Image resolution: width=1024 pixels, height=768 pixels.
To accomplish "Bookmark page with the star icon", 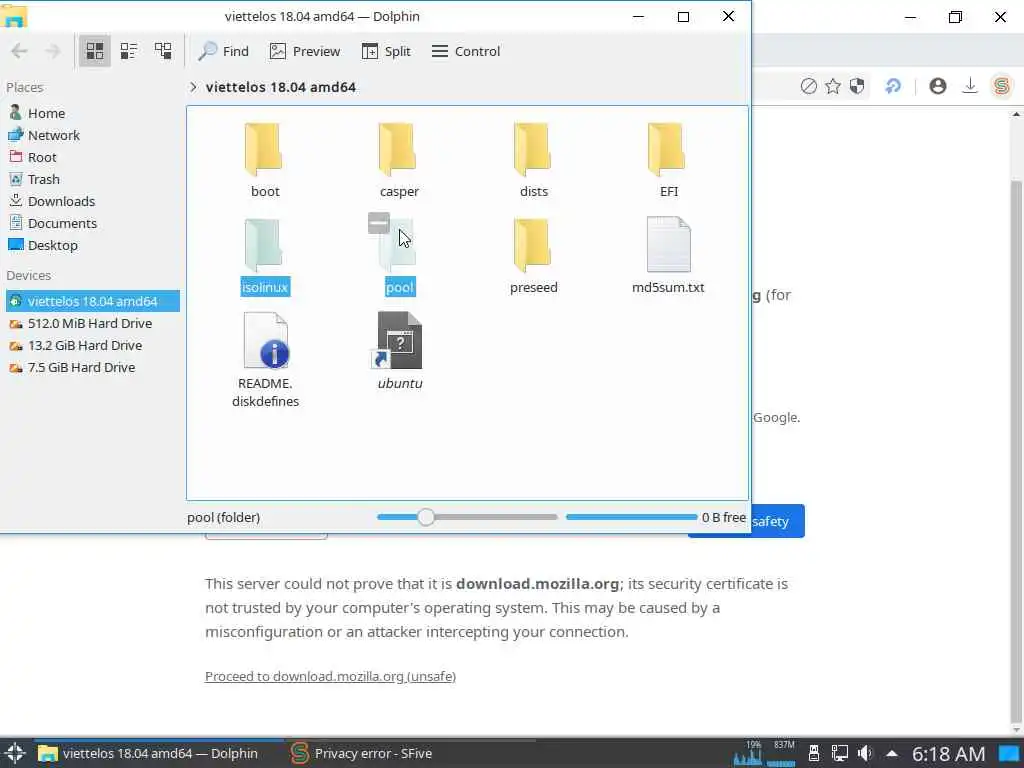I will [x=833, y=86].
